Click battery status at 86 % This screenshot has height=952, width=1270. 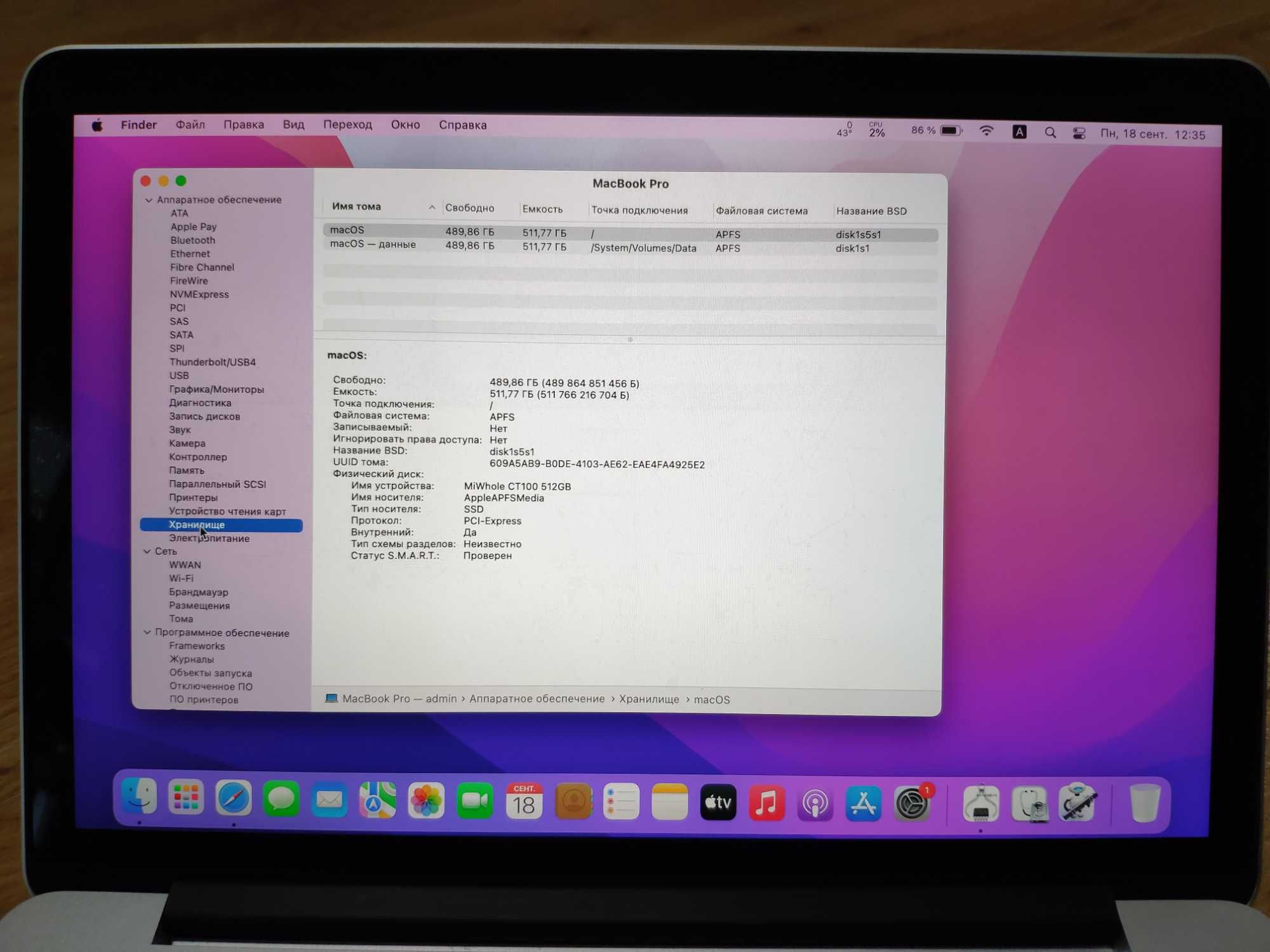point(936,131)
